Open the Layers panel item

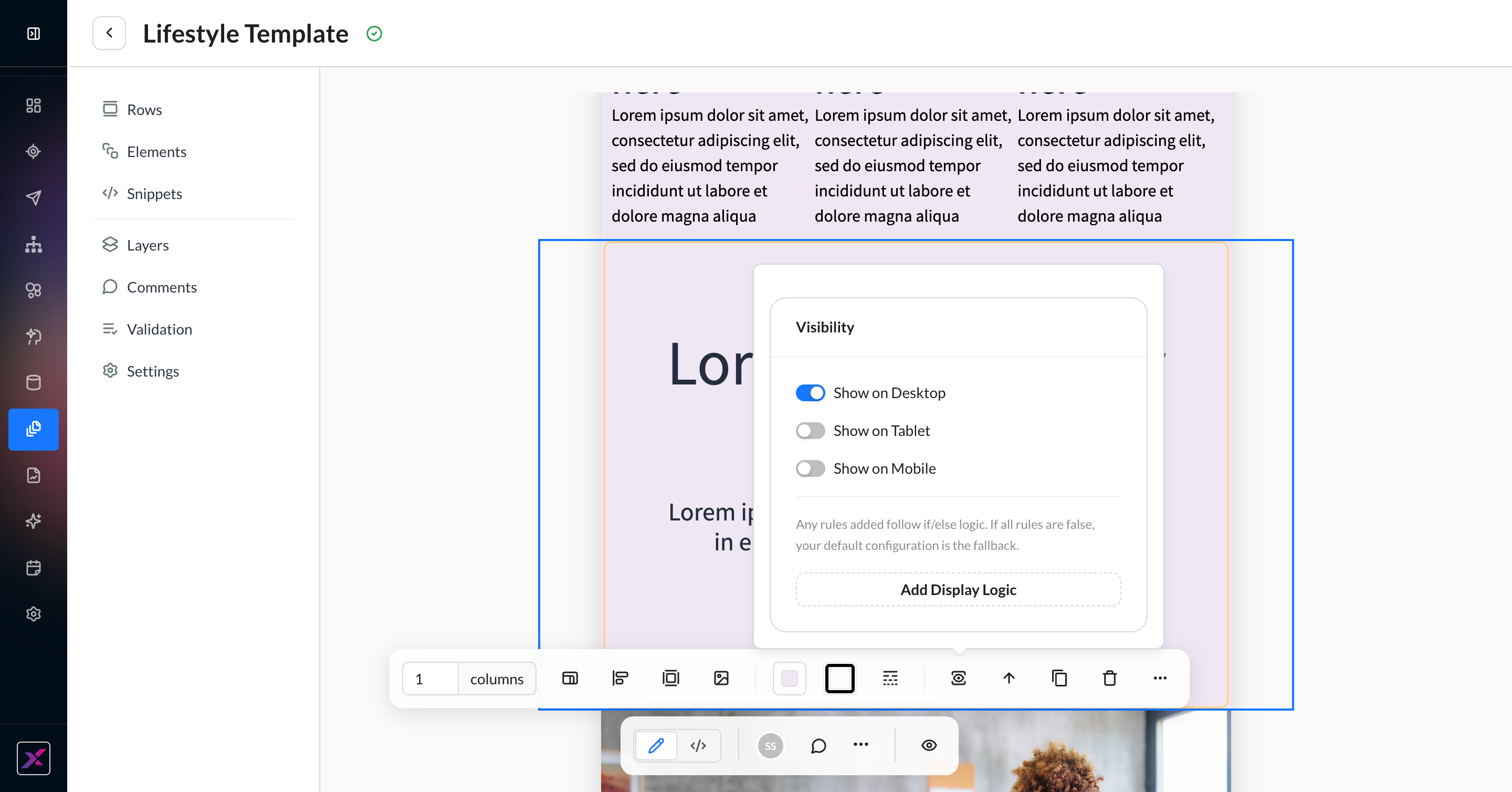pyautogui.click(x=148, y=245)
